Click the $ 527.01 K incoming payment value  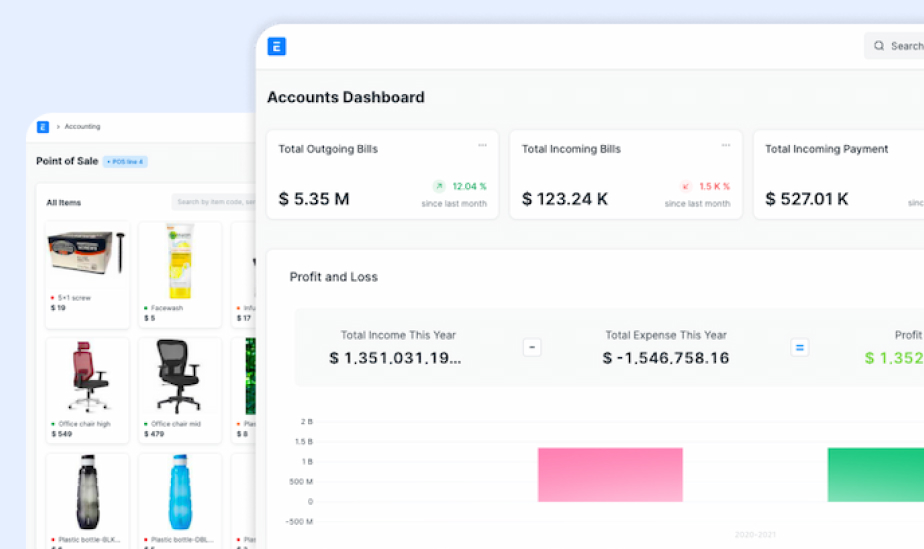pyautogui.click(x=807, y=199)
